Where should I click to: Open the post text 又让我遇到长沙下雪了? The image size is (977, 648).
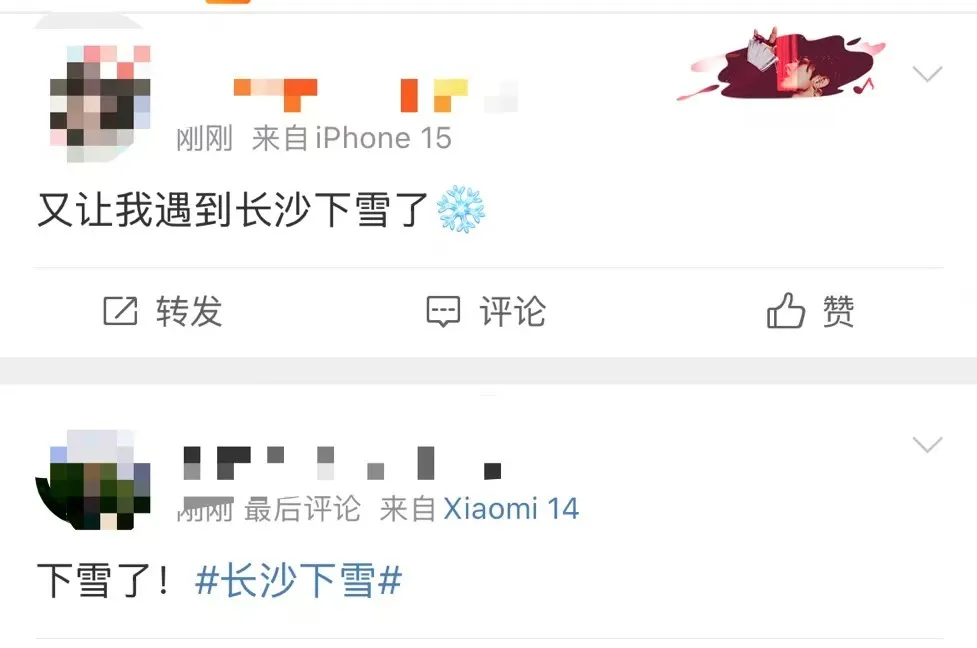pos(232,209)
